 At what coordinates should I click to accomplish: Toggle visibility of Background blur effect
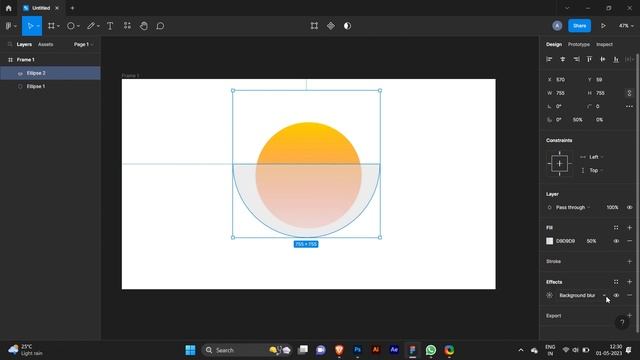click(616, 295)
